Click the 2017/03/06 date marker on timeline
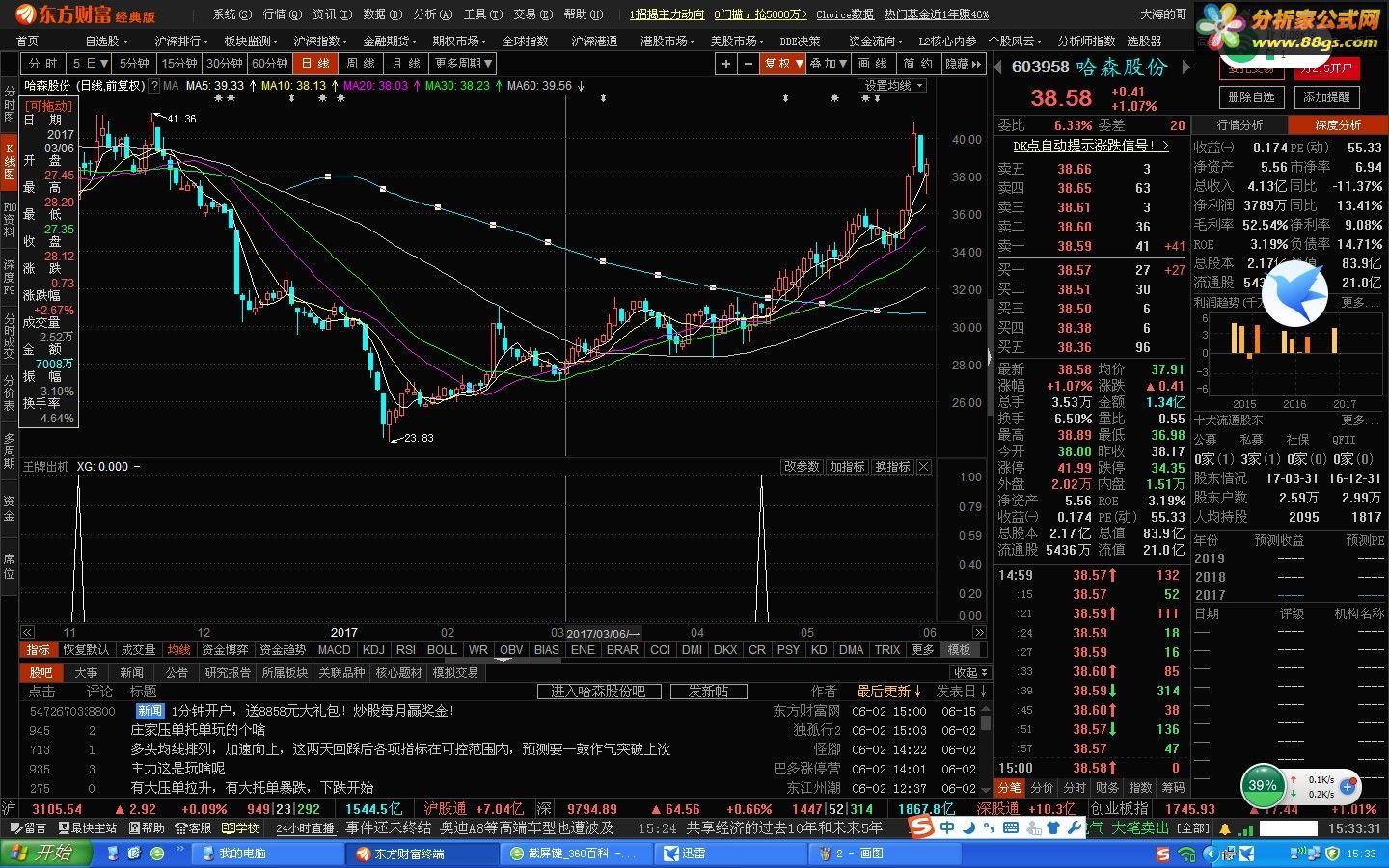This screenshot has width=1389, height=868. point(602,634)
